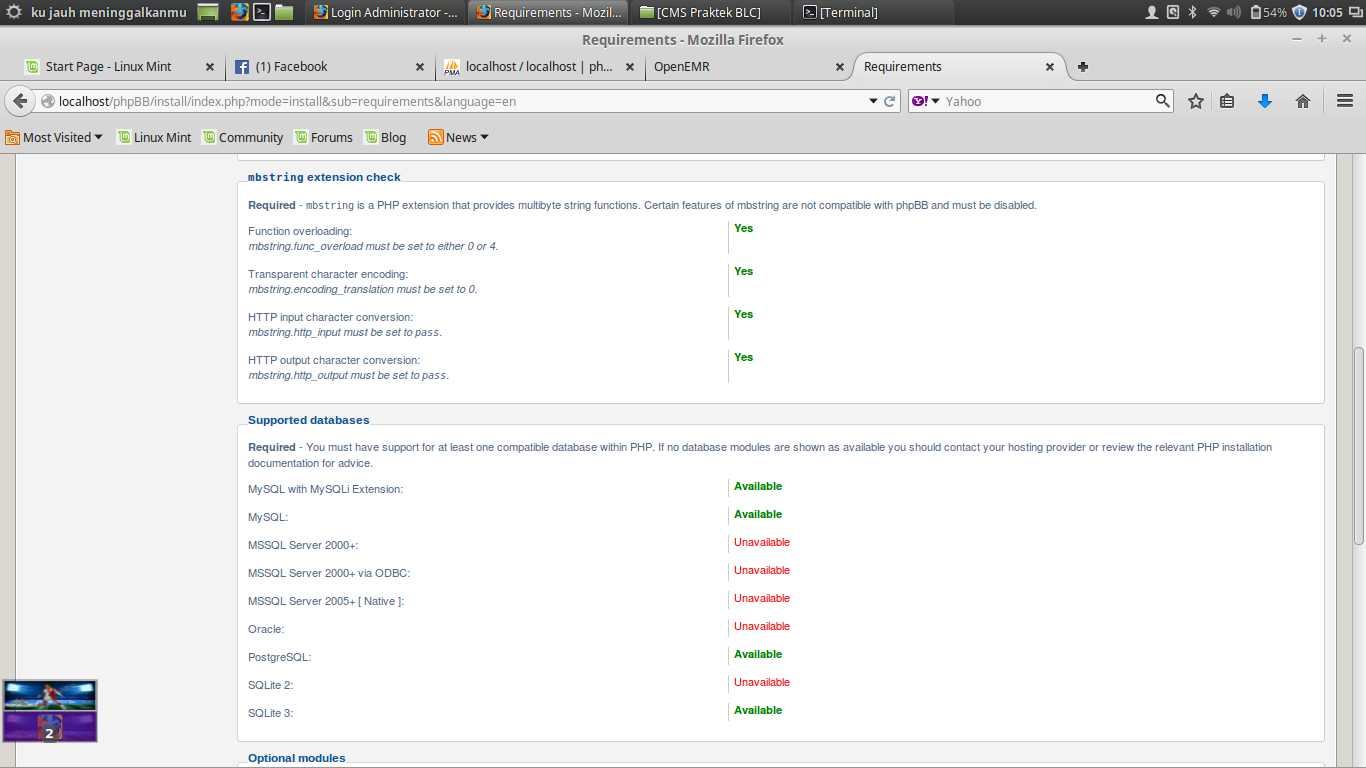The image size is (1366, 768).
Task: Open a new tab with plus button
Action: (1083, 67)
